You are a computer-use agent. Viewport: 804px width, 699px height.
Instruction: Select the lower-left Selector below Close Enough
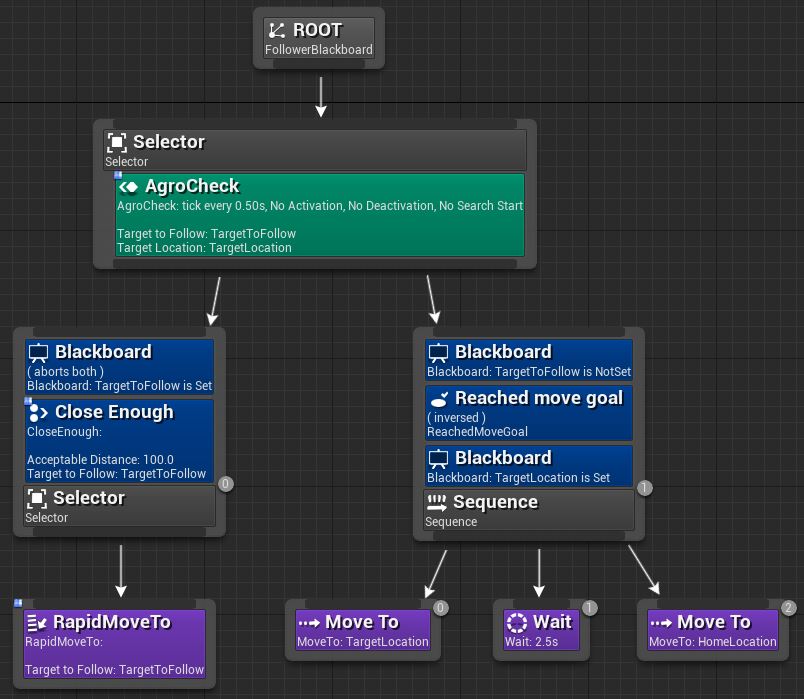pyautogui.click(x=119, y=506)
